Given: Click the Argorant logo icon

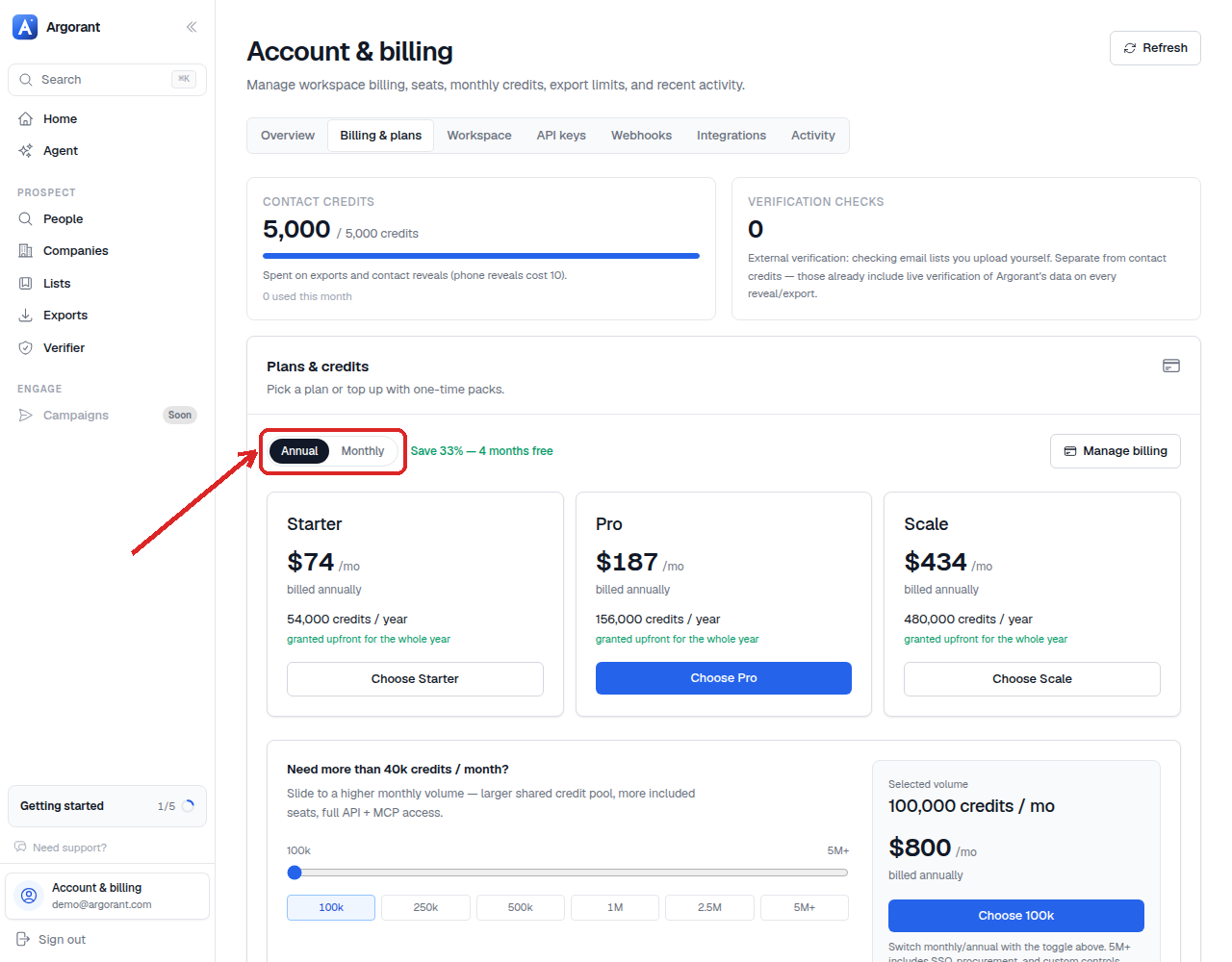Looking at the screenshot, I should tap(25, 27).
